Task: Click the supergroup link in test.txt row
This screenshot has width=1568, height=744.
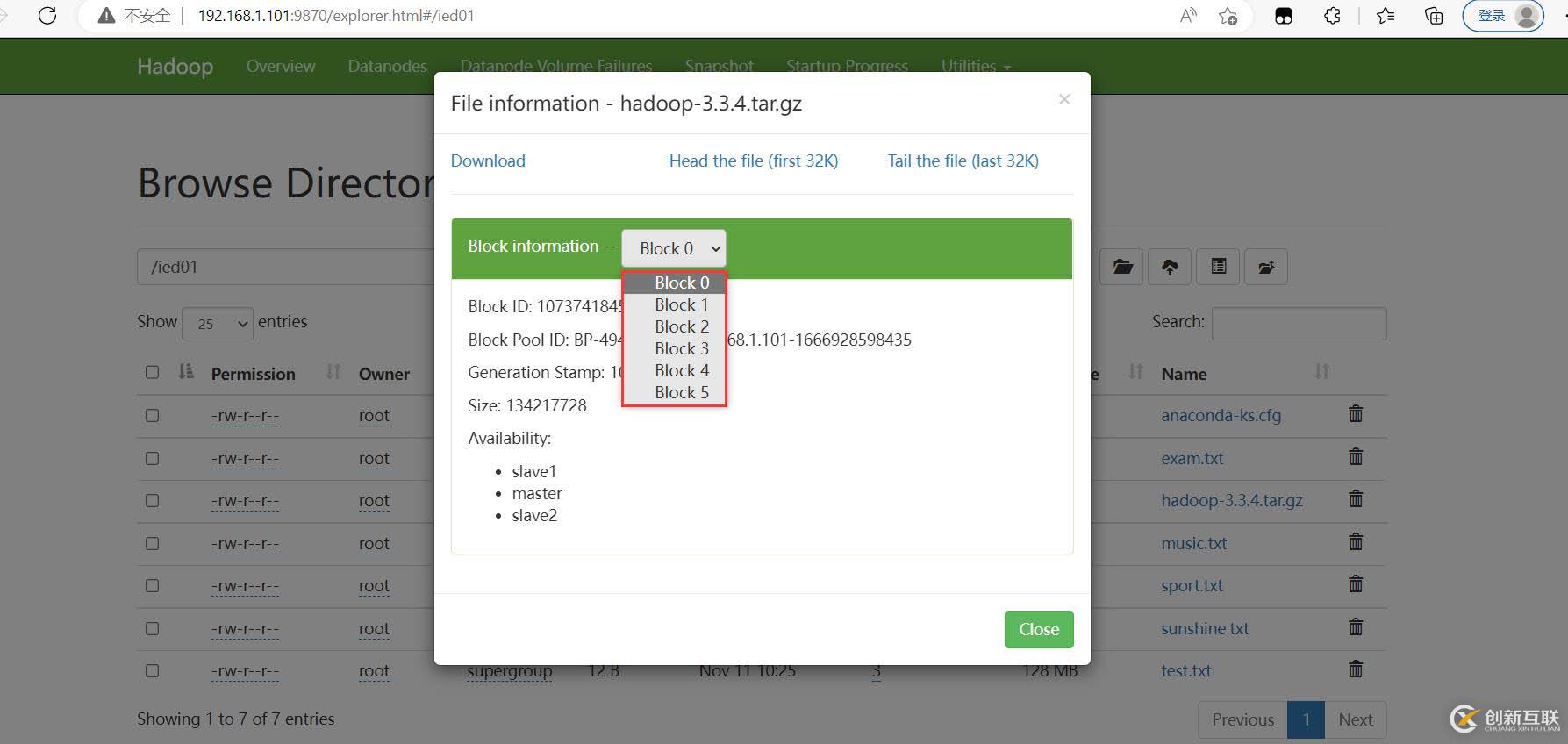Action: click(x=509, y=671)
